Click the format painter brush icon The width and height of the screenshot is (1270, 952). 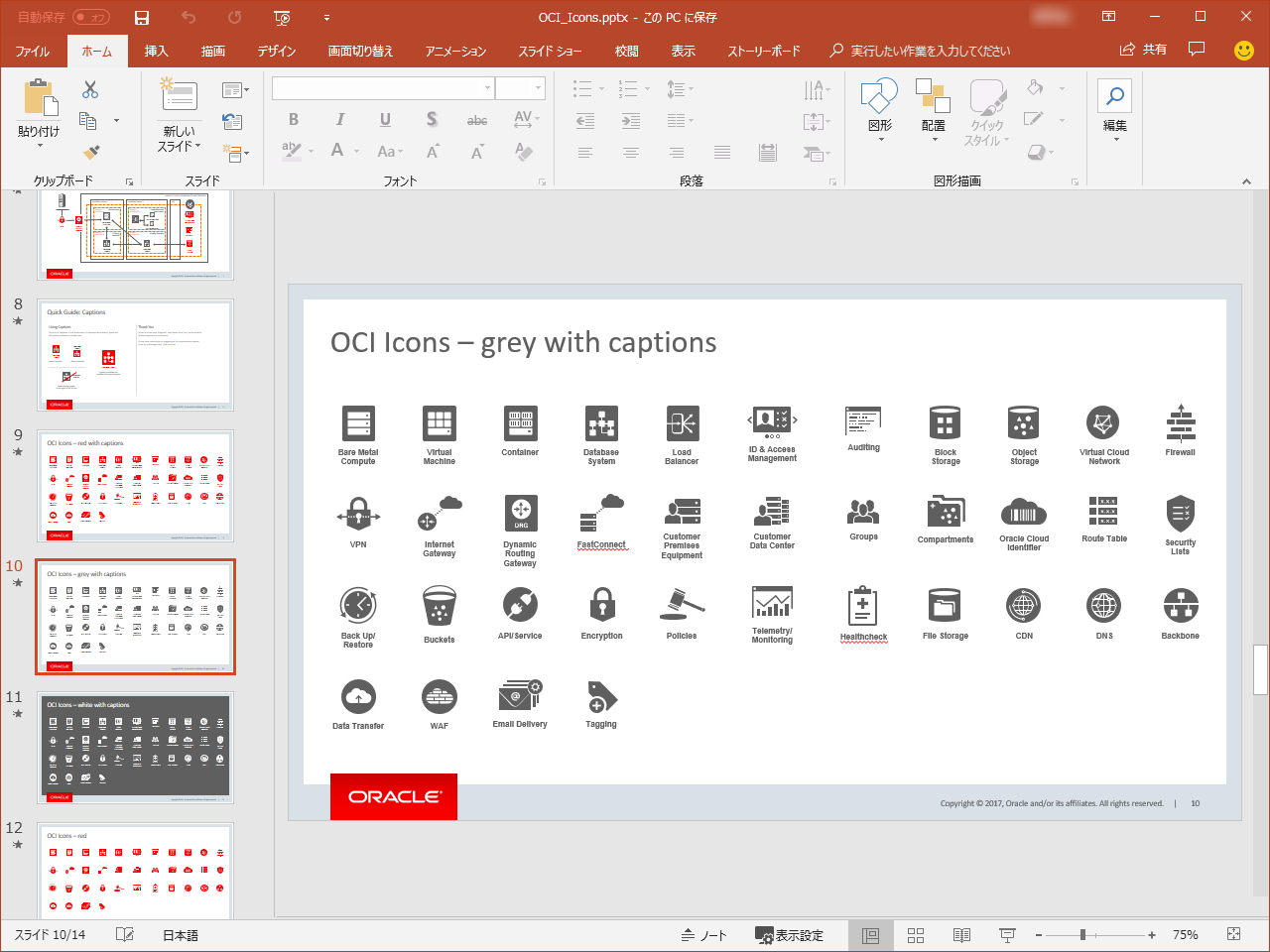(91, 152)
